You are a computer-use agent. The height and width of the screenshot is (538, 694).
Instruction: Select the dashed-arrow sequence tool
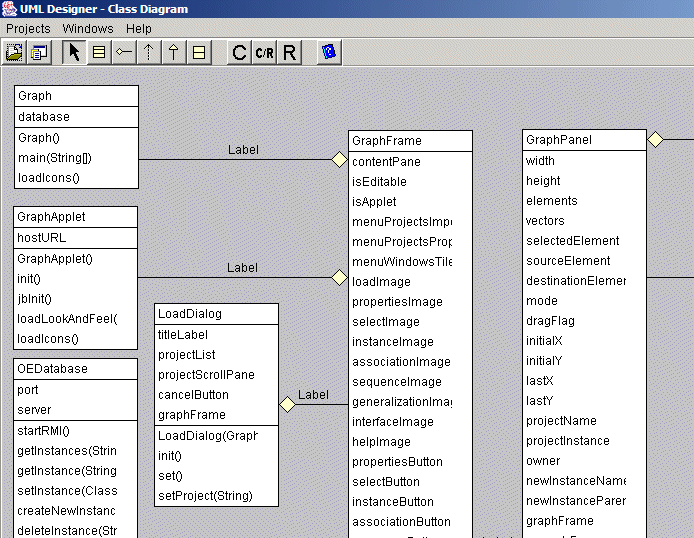149,53
